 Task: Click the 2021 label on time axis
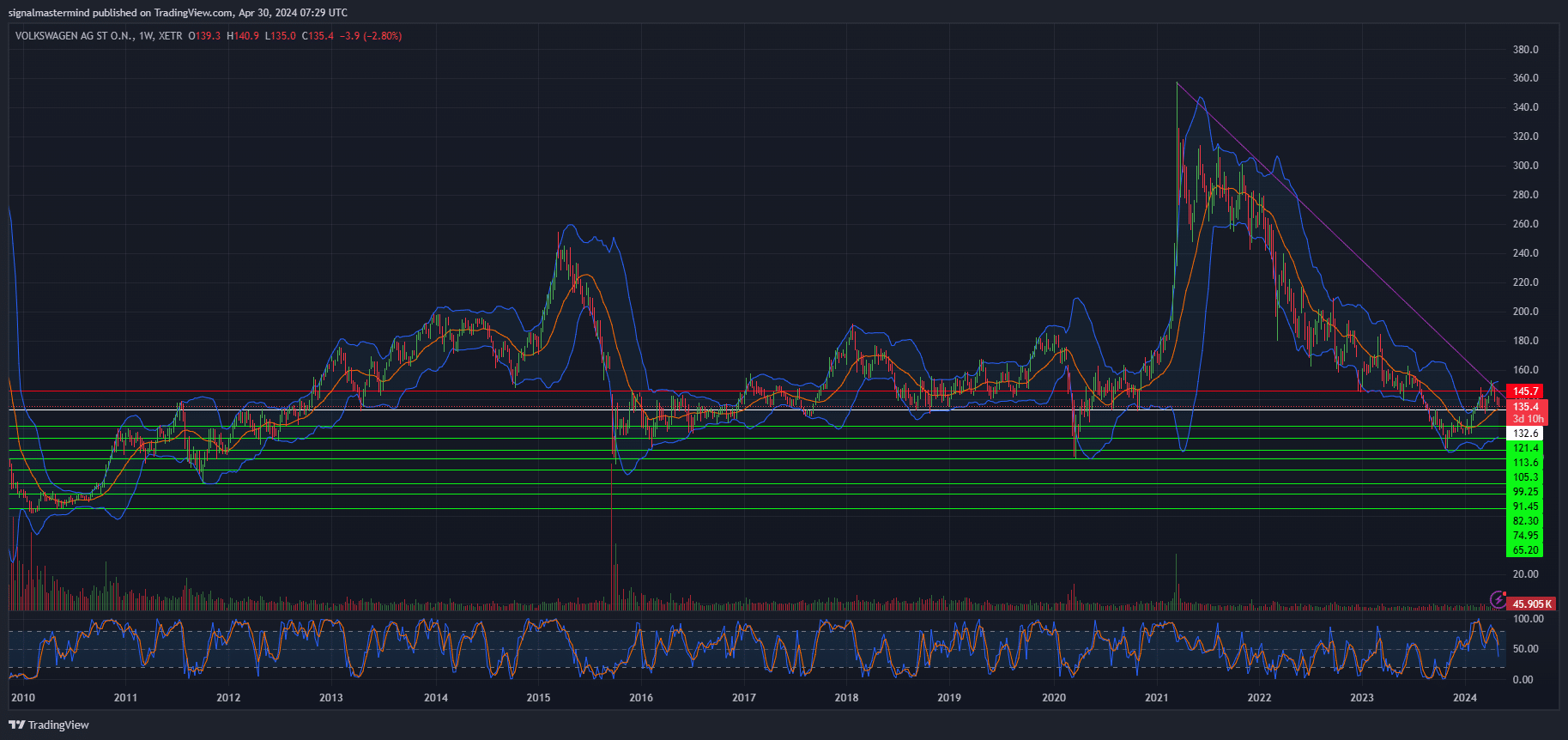tap(1156, 697)
